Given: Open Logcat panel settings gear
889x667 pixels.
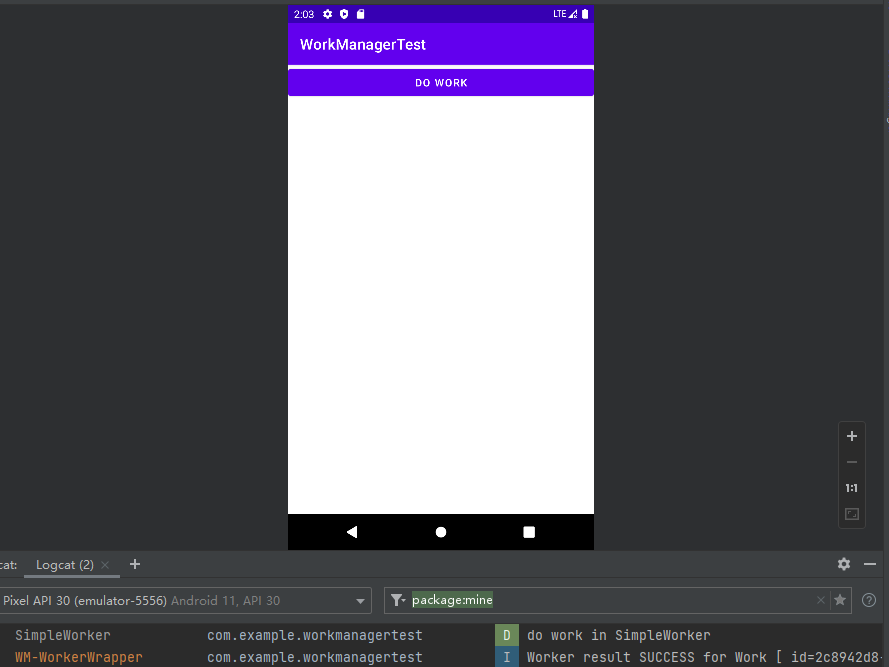Looking at the screenshot, I should coord(844,564).
